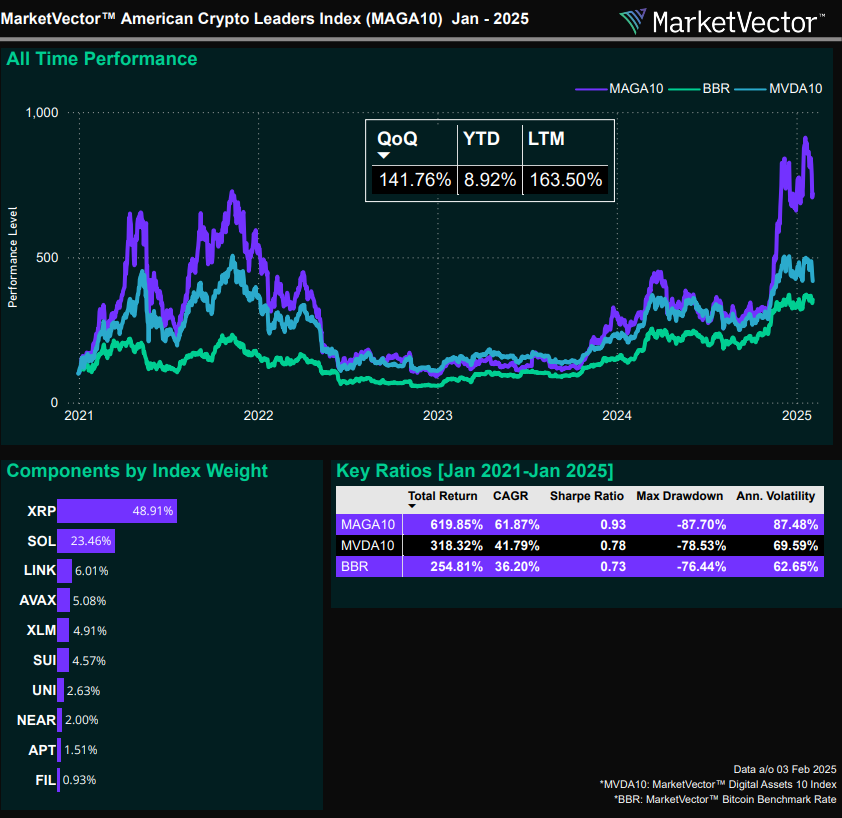842x818 pixels.
Task: Click the 0.93 Sharpe Ratio cell
Action: (613, 525)
